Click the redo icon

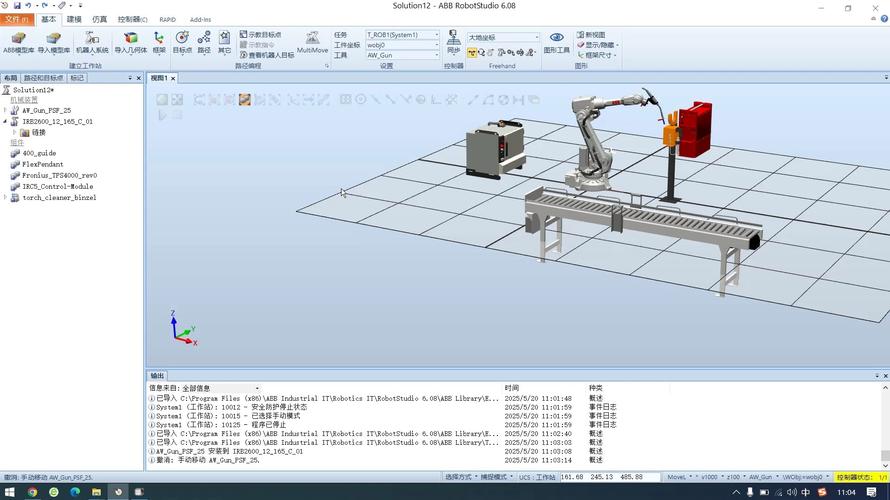pos(44,5)
